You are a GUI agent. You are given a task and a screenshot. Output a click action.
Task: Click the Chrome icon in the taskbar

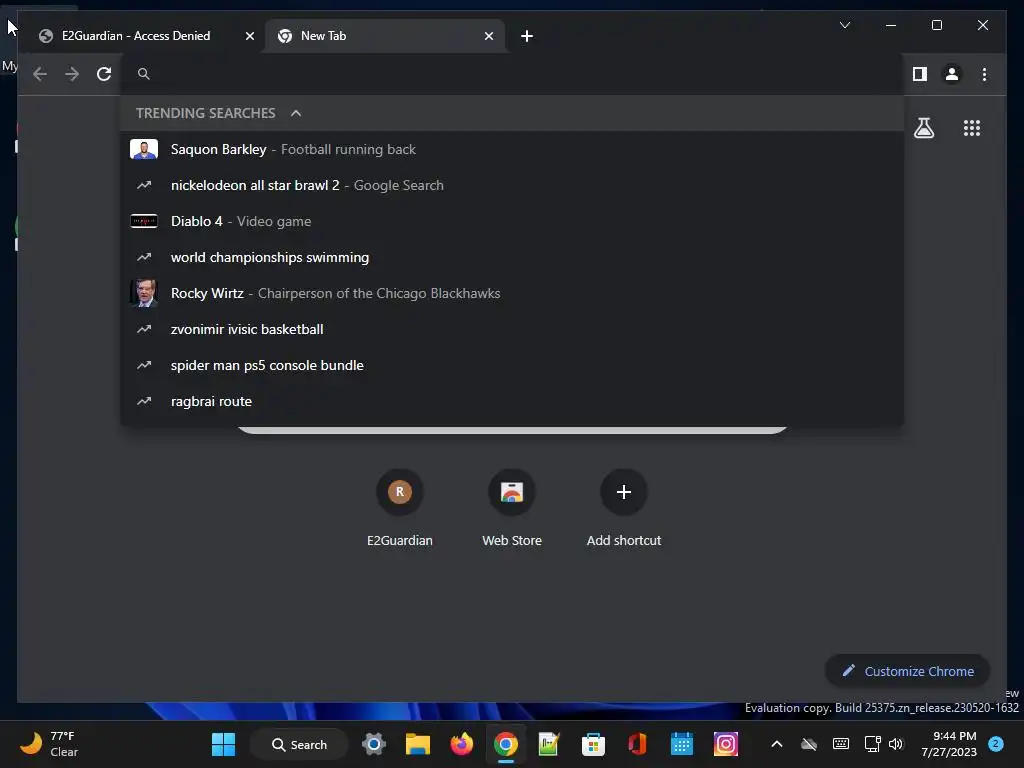(x=505, y=744)
